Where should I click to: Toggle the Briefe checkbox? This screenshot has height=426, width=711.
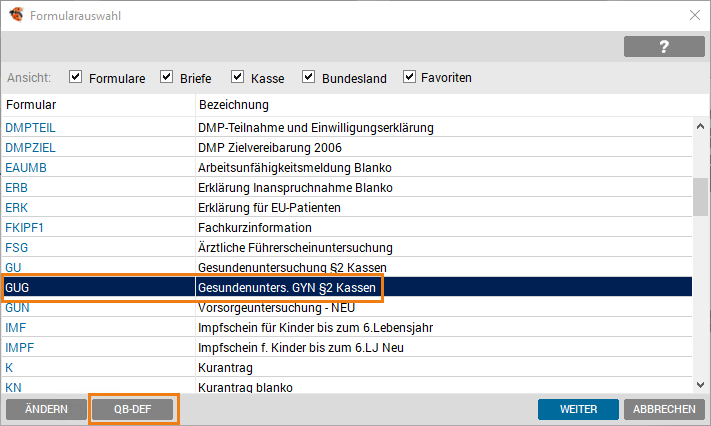[x=161, y=77]
